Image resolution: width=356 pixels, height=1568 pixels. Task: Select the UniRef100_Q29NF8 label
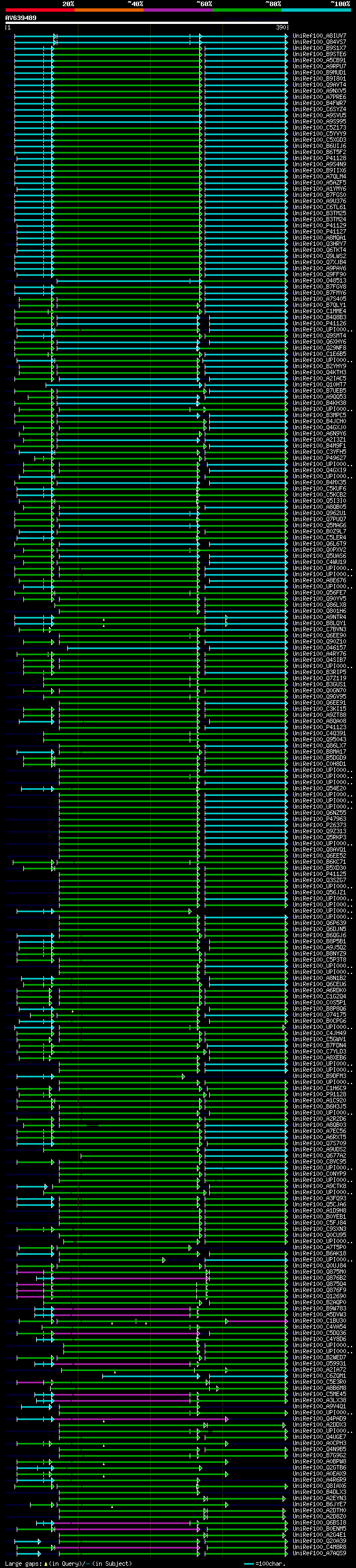coord(319,348)
